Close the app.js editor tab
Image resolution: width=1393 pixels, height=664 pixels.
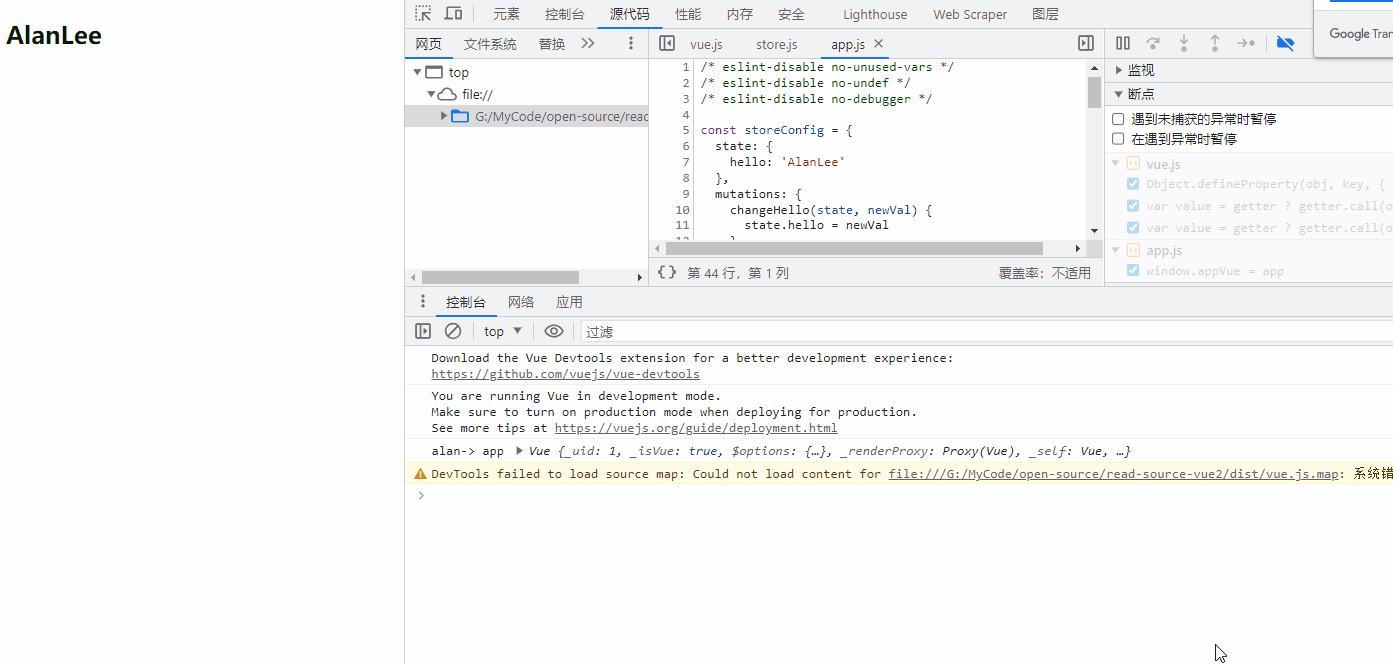[879, 43]
